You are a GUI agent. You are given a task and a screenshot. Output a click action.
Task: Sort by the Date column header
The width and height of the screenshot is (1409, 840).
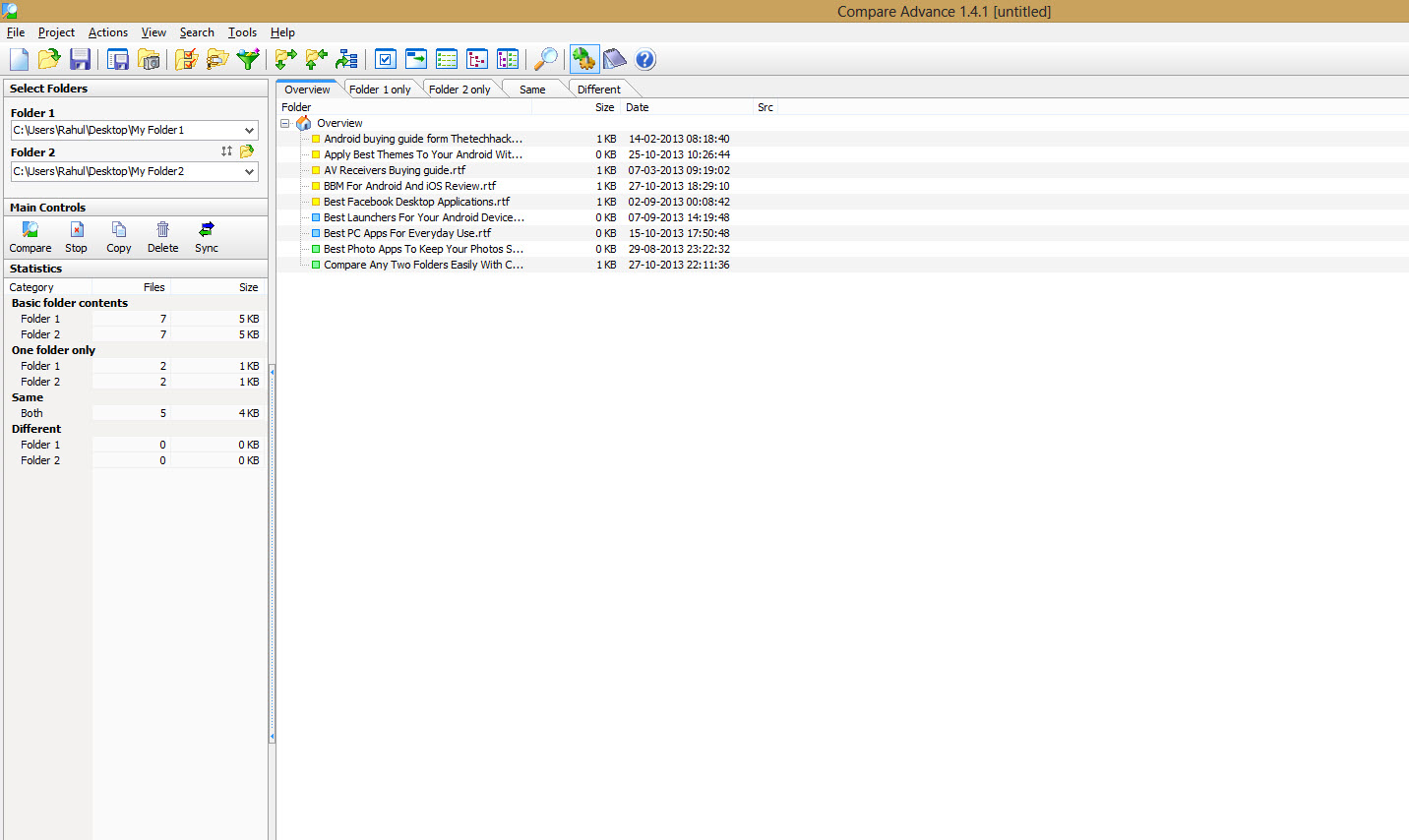pyautogui.click(x=686, y=107)
